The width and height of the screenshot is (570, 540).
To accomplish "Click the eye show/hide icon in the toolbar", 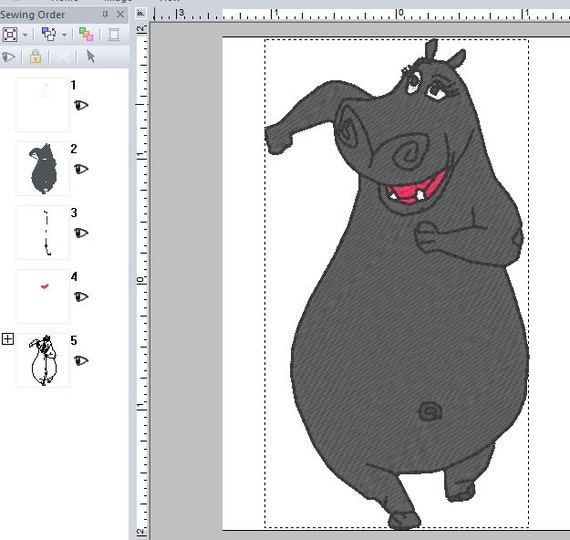I will point(8,57).
